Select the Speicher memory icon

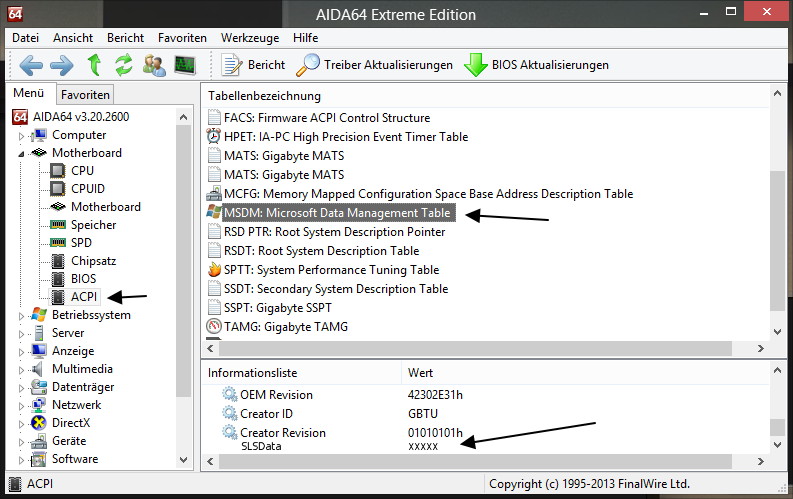pyautogui.click(x=58, y=224)
